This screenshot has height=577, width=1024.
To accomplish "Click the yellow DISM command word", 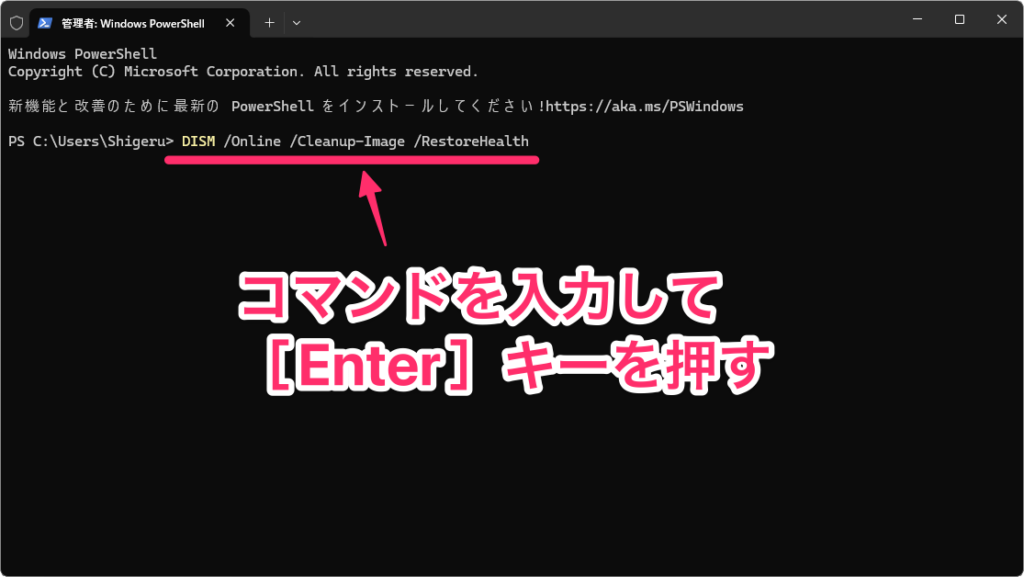I will [x=198, y=141].
